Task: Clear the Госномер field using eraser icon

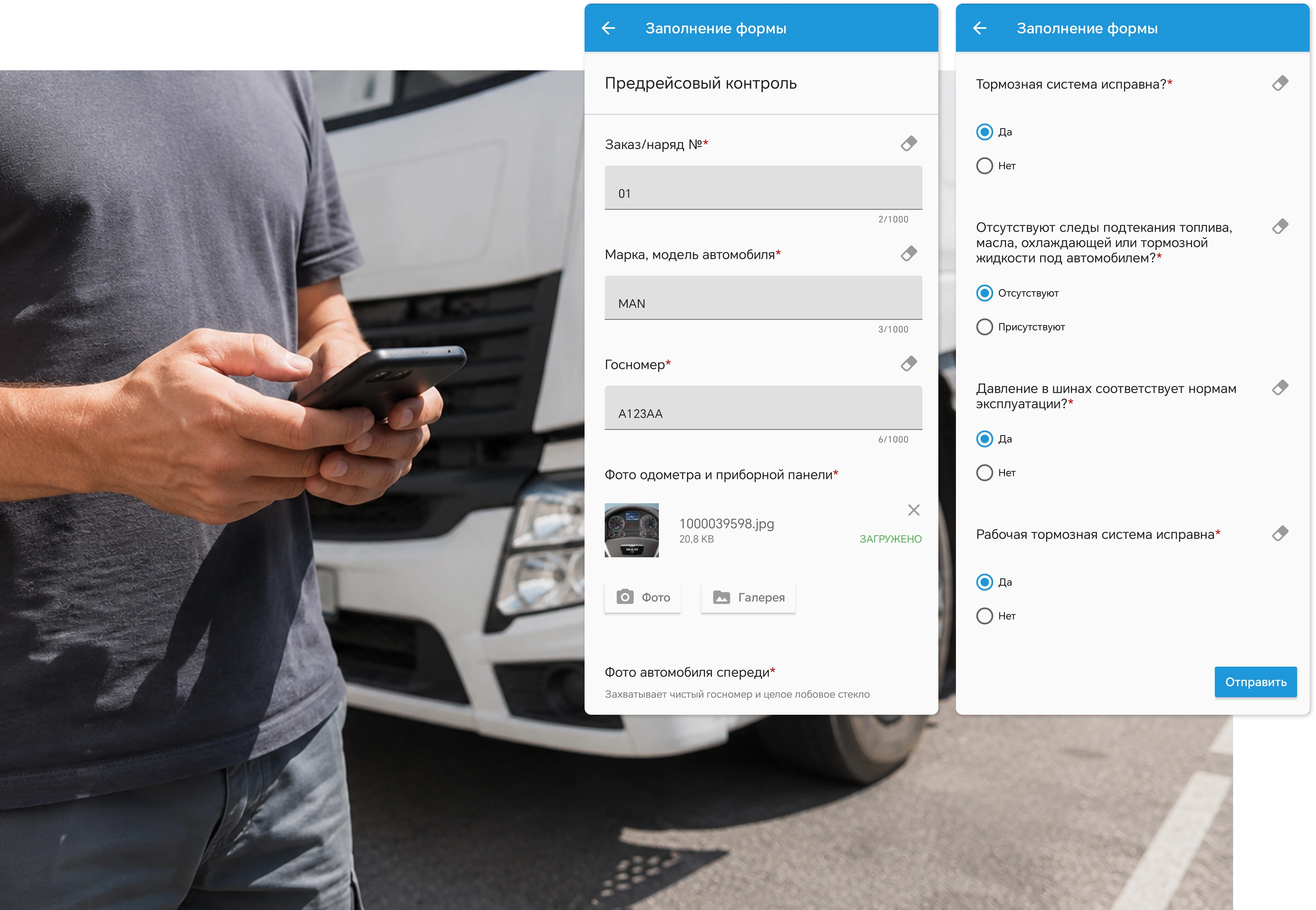Action: click(x=909, y=364)
